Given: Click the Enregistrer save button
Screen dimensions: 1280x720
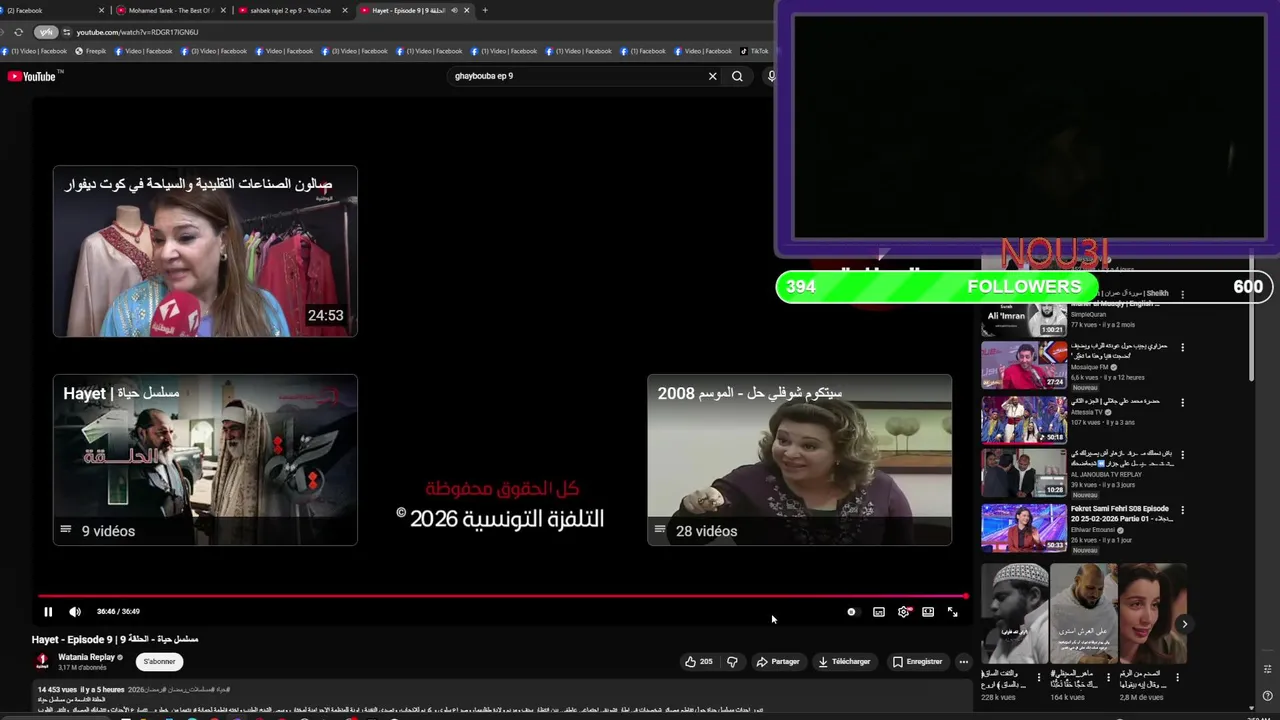Looking at the screenshot, I should coord(917,662).
